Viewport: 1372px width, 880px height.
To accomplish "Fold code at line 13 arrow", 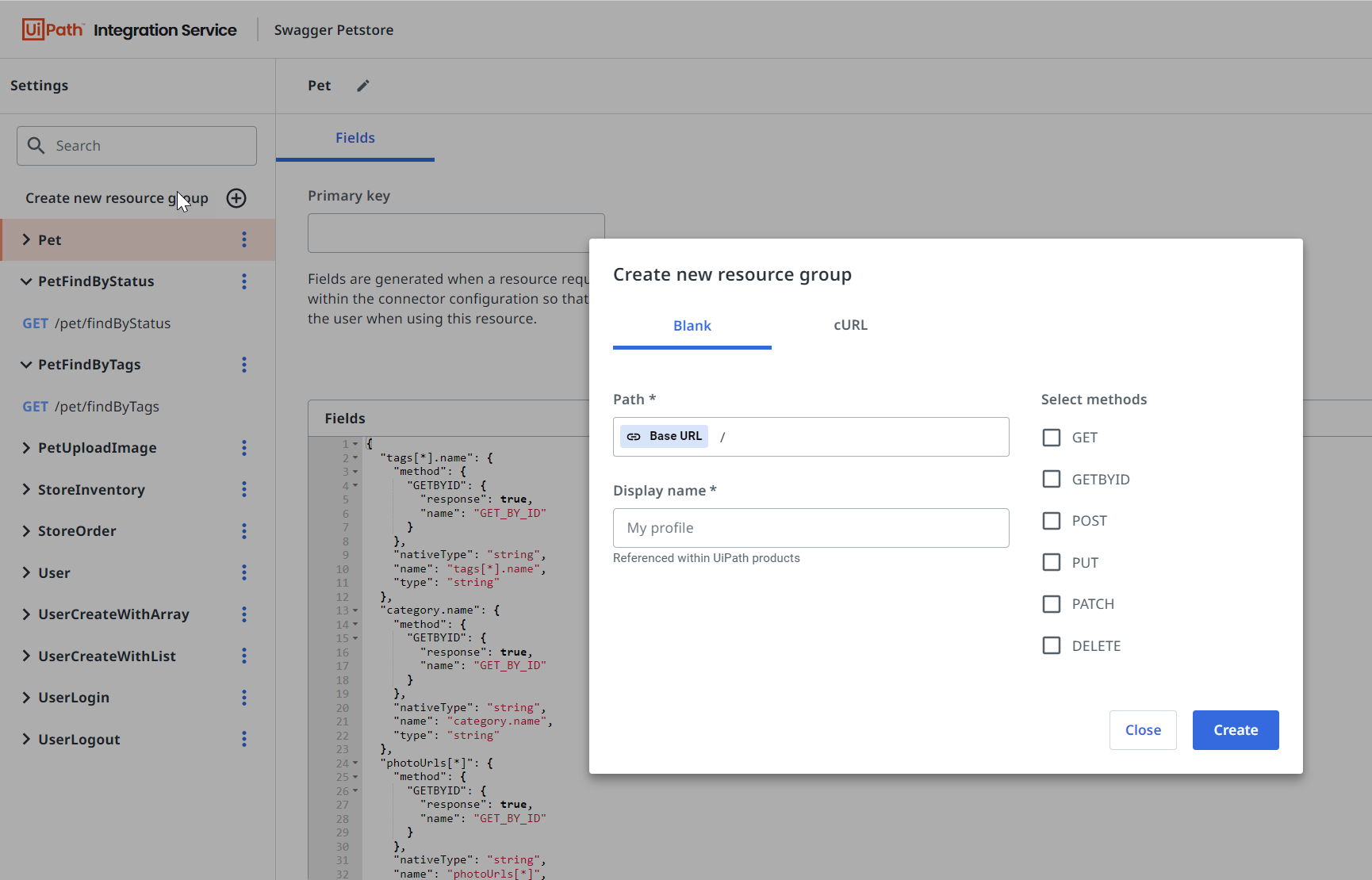I will pyautogui.click(x=355, y=610).
